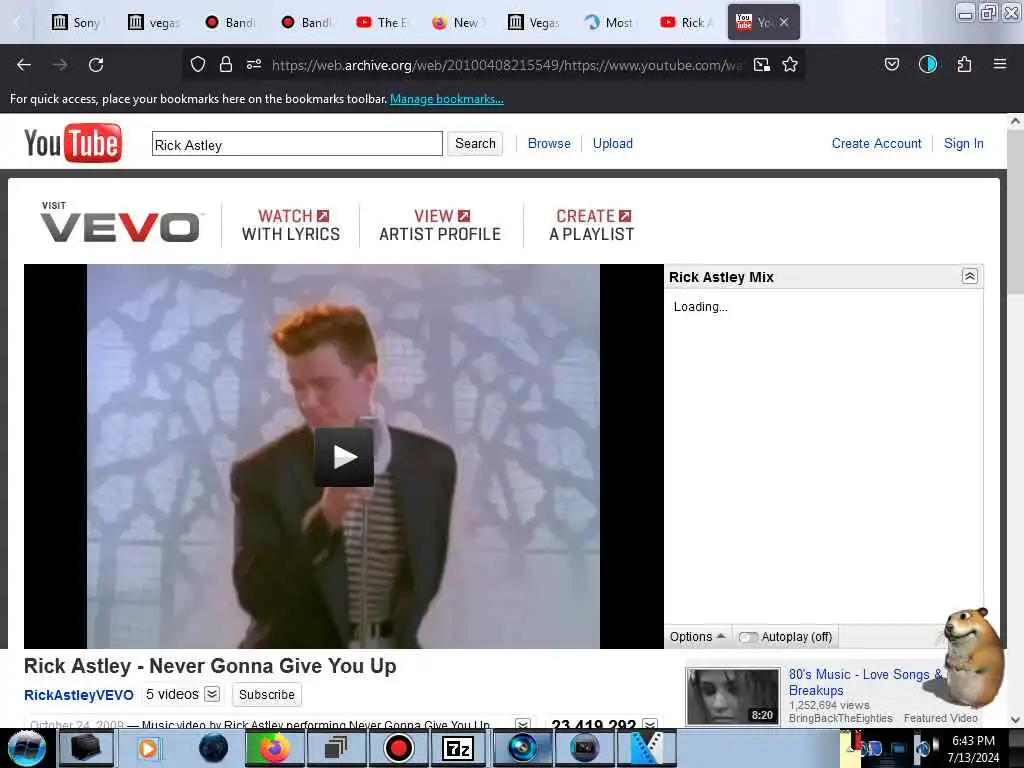The width and height of the screenshot is (1024, 768).
Task: Click the translate page icon in address bar
Action: pyautogui.click(x=761, y=64)
